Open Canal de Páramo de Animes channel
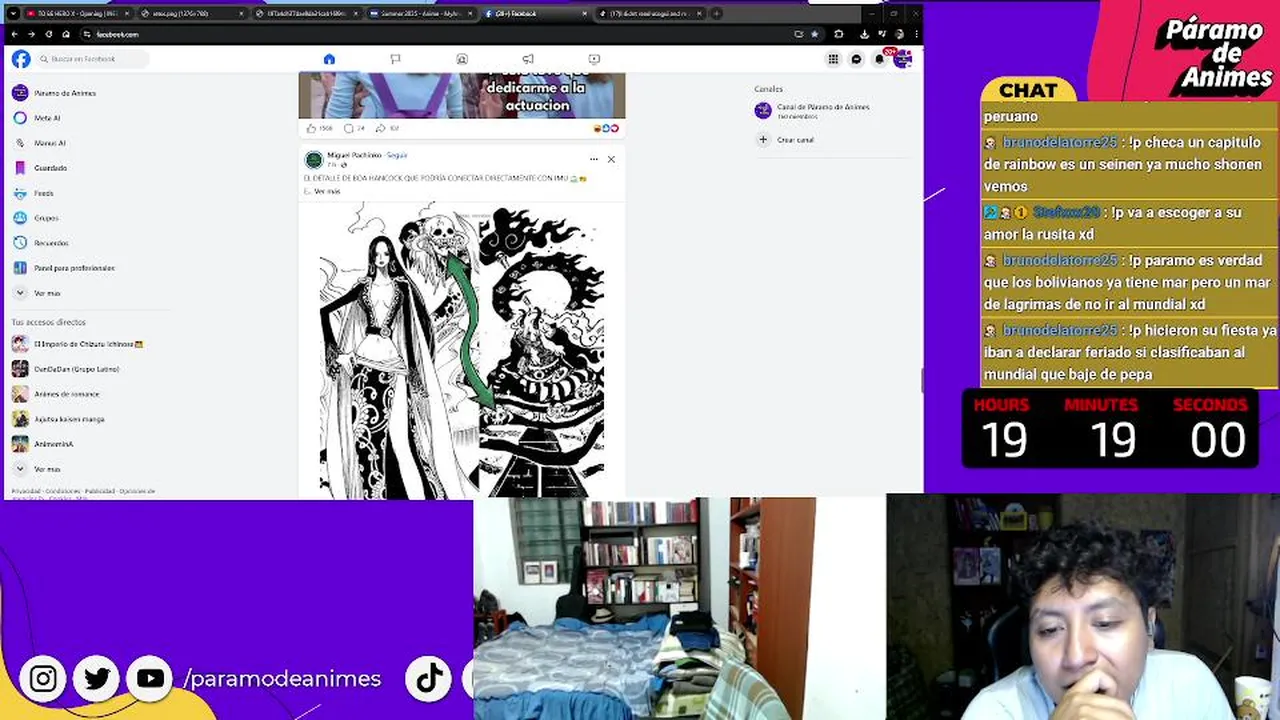Screen dimensions: 1280x720 point(813,111)
